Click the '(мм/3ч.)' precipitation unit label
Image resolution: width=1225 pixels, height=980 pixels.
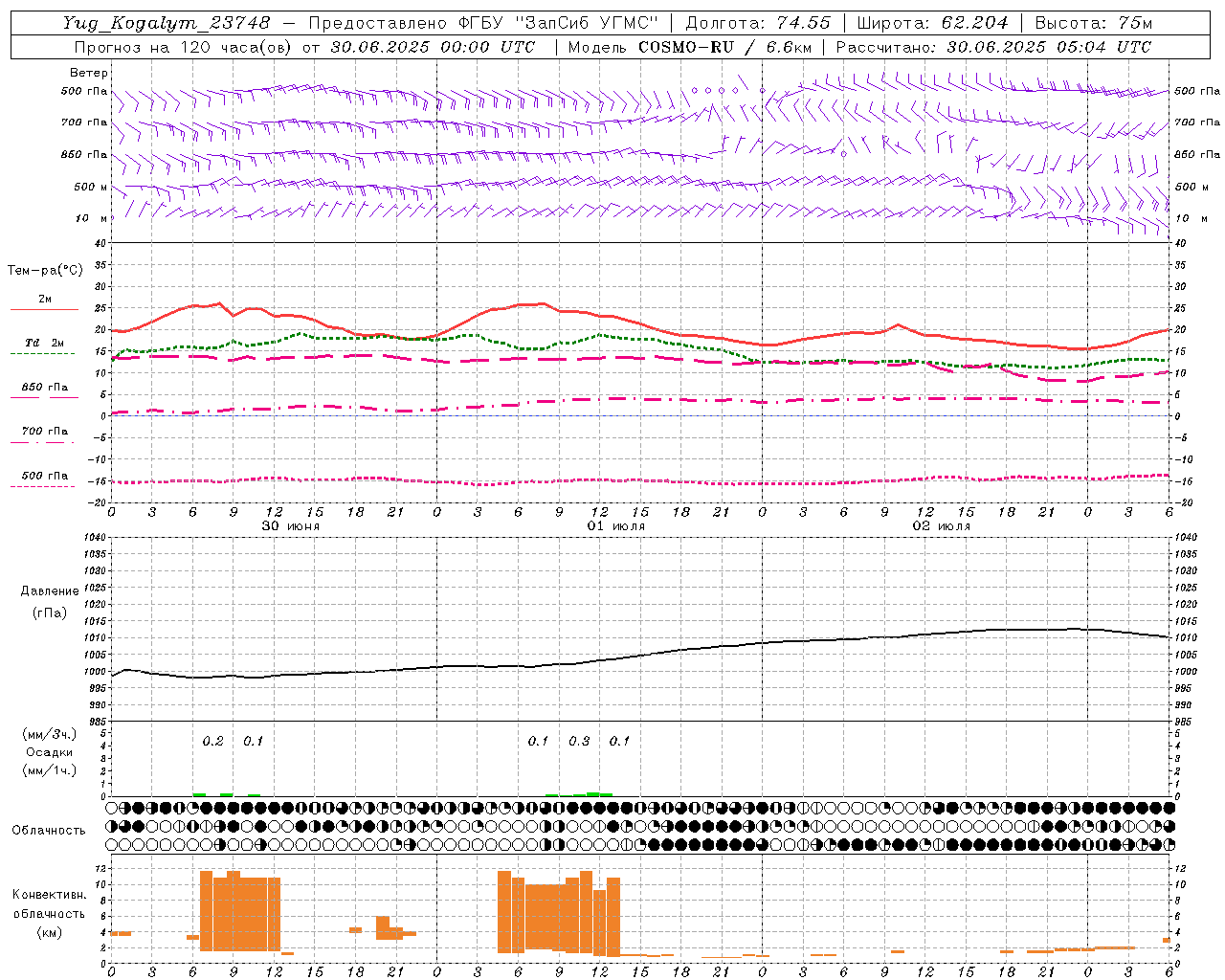(x=50, y=734)
